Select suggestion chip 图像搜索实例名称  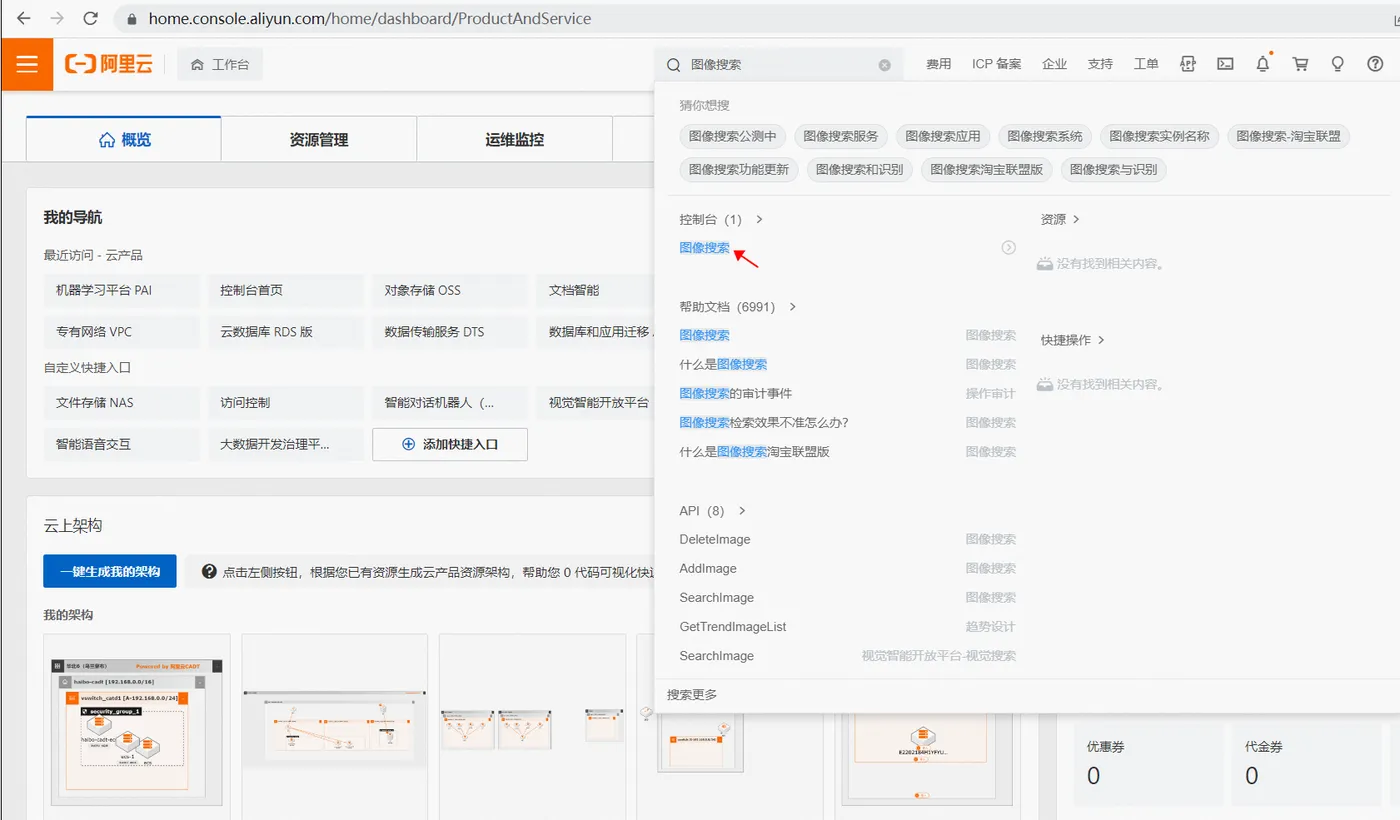(x=1159, y=137)
